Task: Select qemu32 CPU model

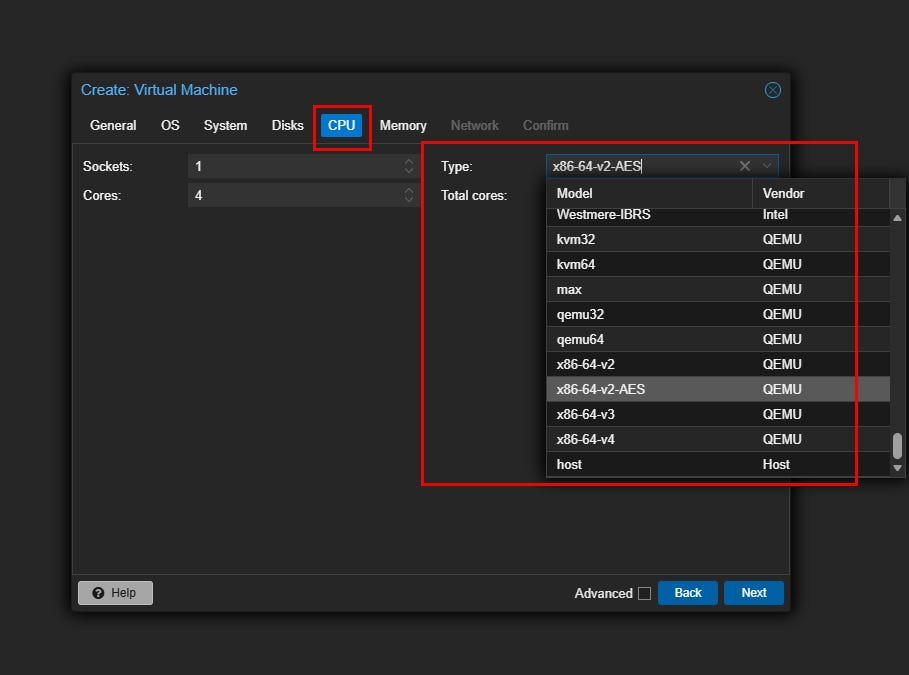Action: pyautogui.click(x=718, y=314)
